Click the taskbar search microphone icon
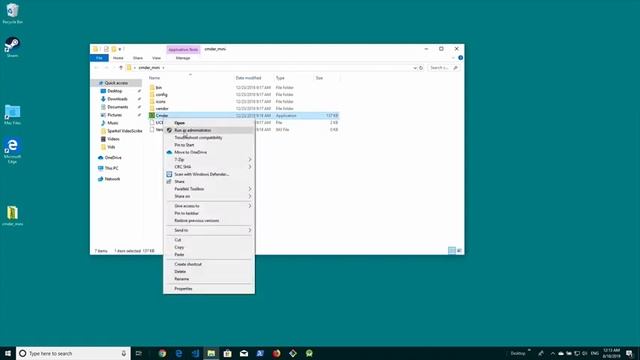 coord(124,353)
